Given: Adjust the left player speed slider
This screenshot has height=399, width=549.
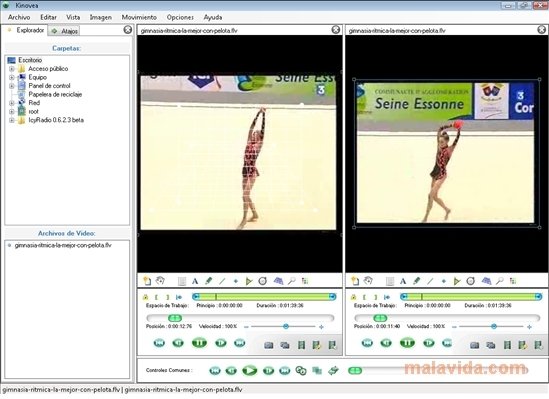Looking at the screenshot, I should click(x=286, y=327).
